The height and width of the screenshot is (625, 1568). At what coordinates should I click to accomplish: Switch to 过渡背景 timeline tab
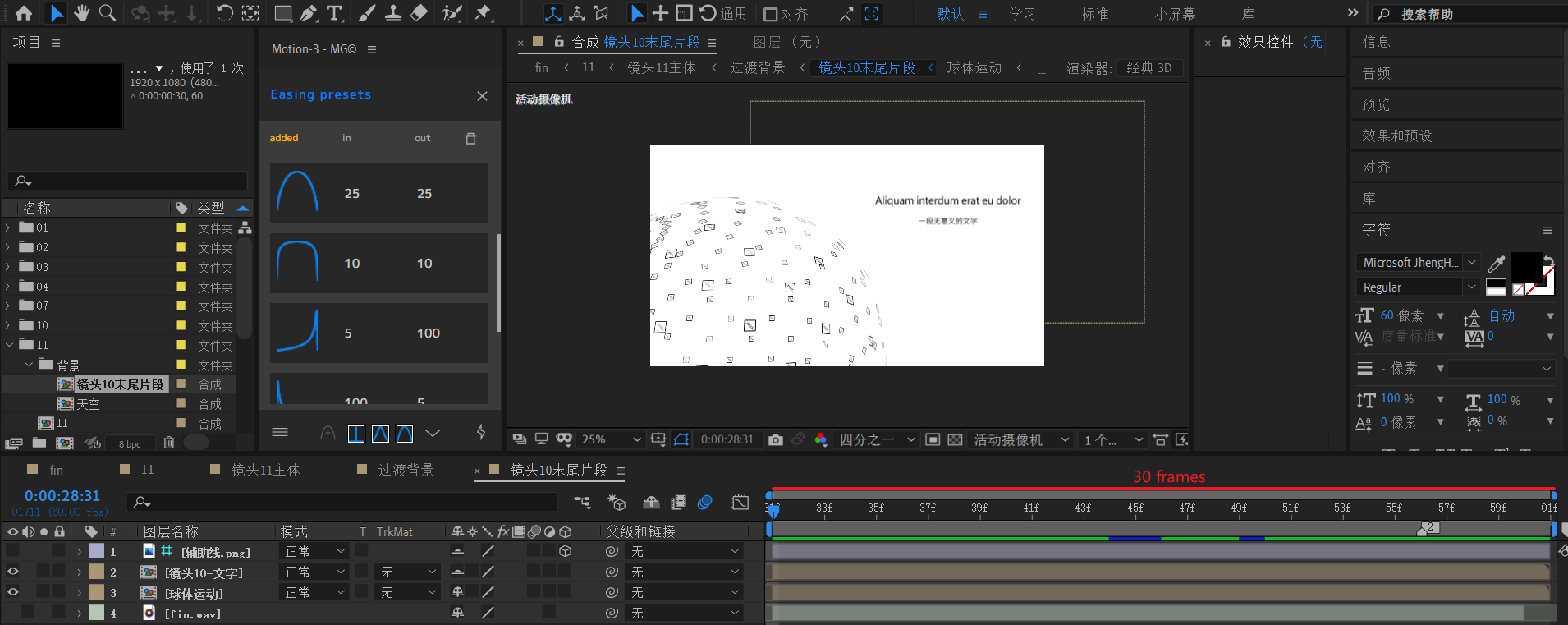click(x=406, y=470)
